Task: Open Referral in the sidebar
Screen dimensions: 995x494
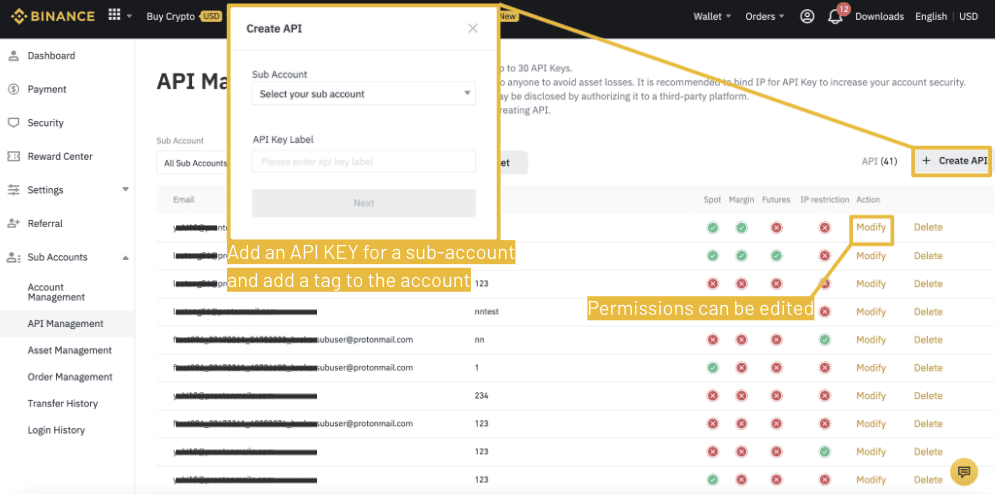Action: point(45,224)
